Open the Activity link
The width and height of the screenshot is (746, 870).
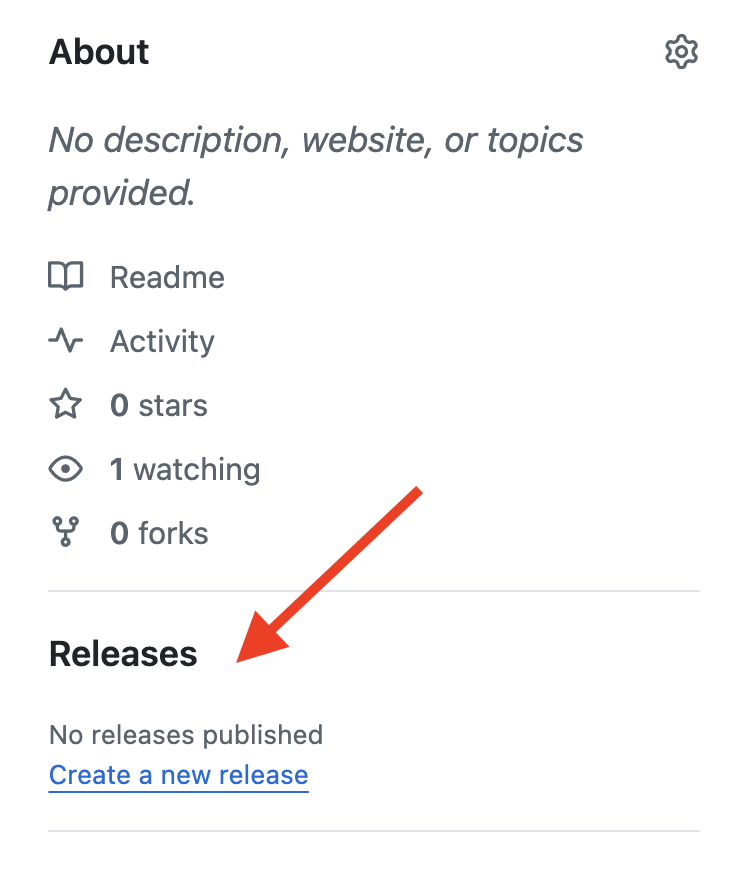(x=162, y=341)
